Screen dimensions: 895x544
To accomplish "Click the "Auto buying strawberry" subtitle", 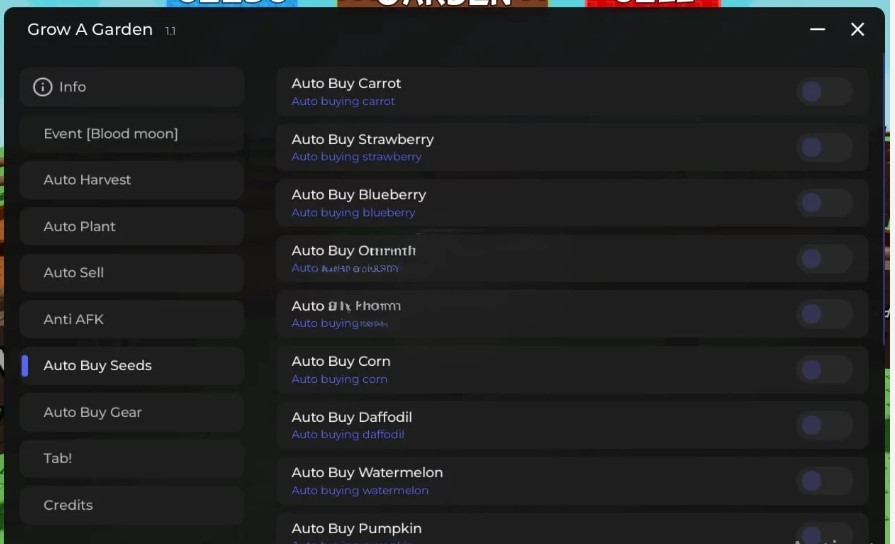I will tap(356, 156).
